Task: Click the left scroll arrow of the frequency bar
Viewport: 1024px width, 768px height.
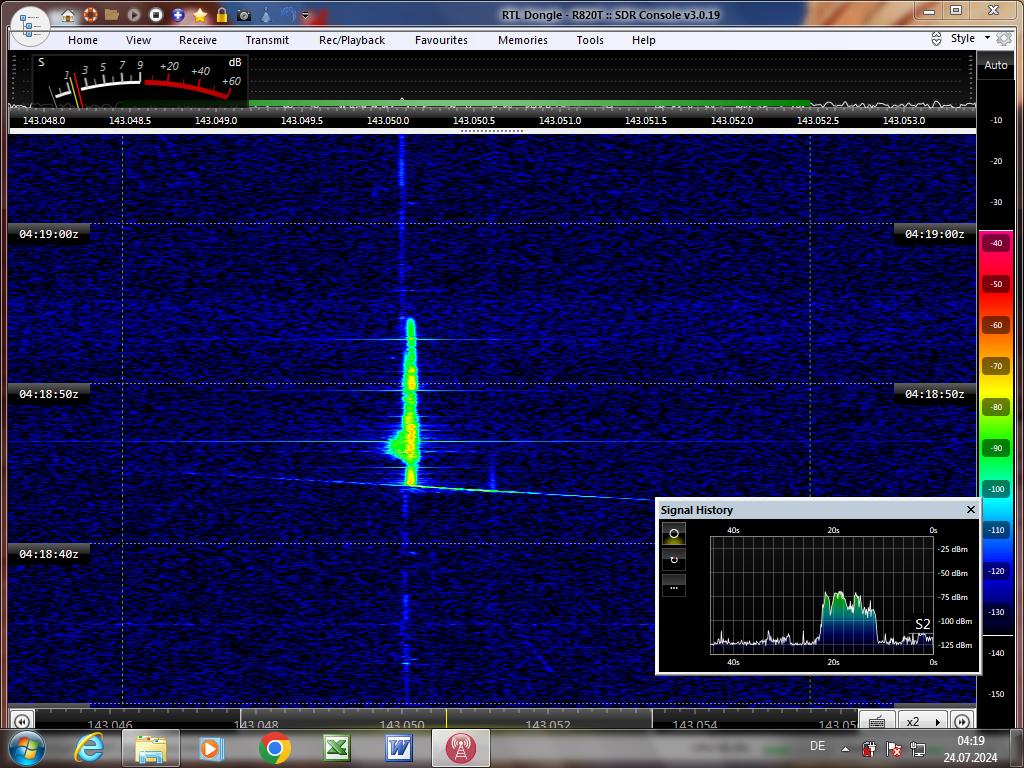Action: (22, 721)
